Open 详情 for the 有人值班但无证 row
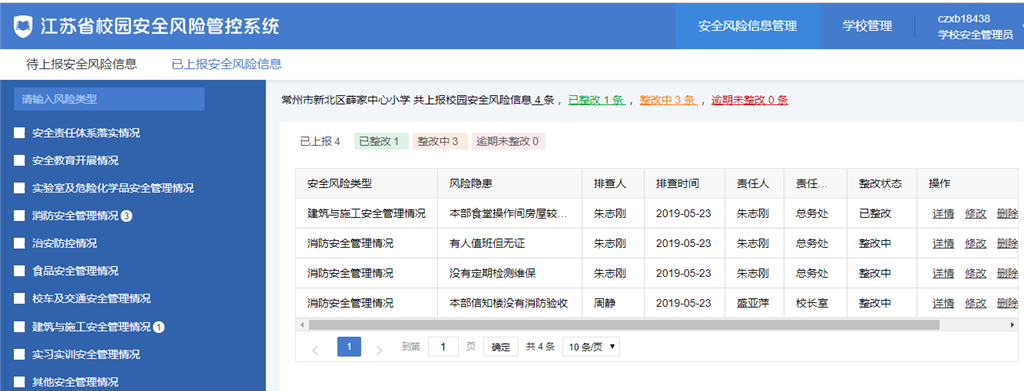Viewport: 1024px width, 391px height. (x=943, y=243)
